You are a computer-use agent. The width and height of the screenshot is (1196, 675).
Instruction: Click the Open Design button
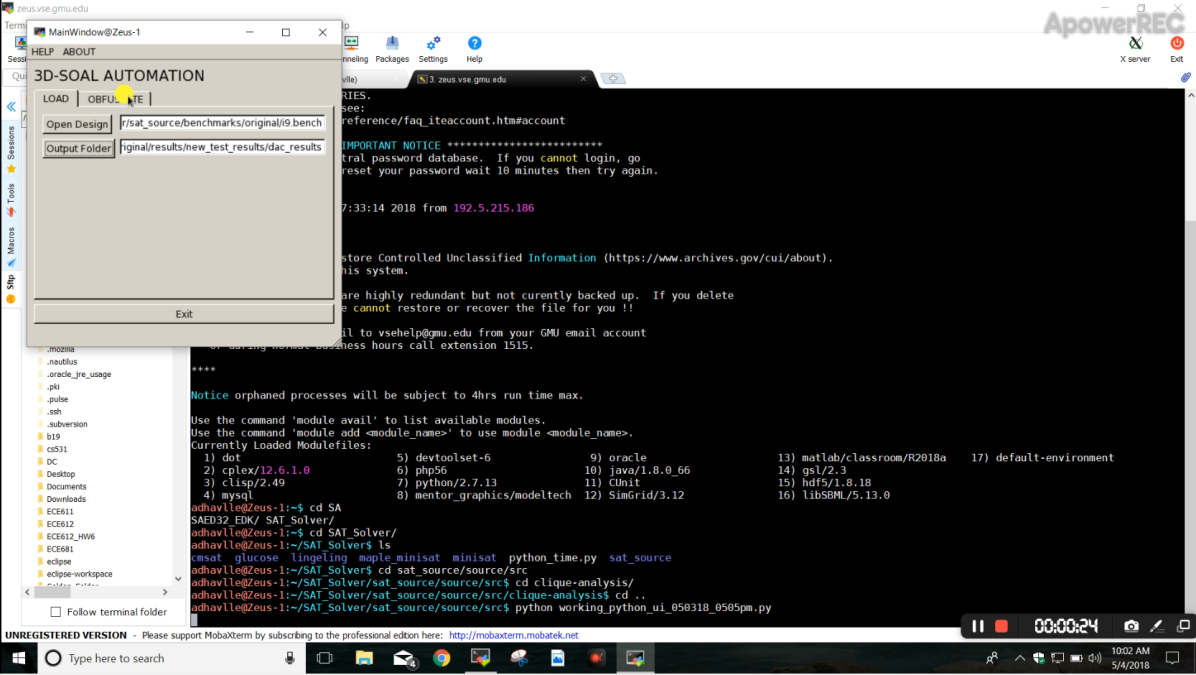77,124
